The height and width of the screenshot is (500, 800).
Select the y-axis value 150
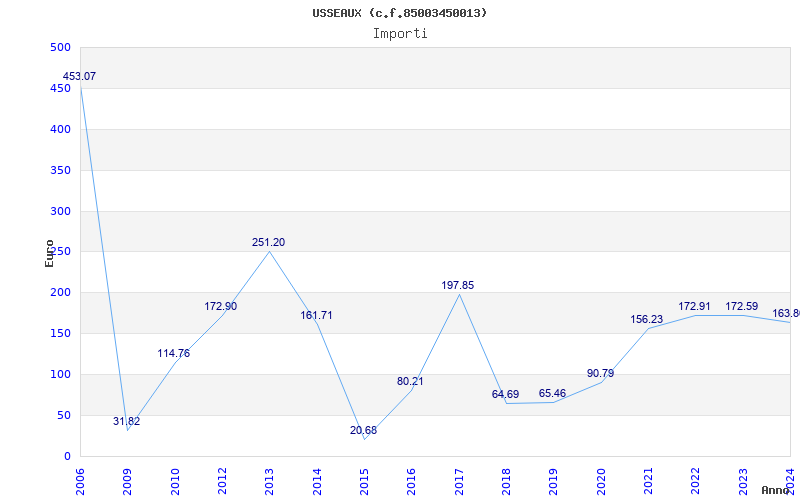[60, 333]
